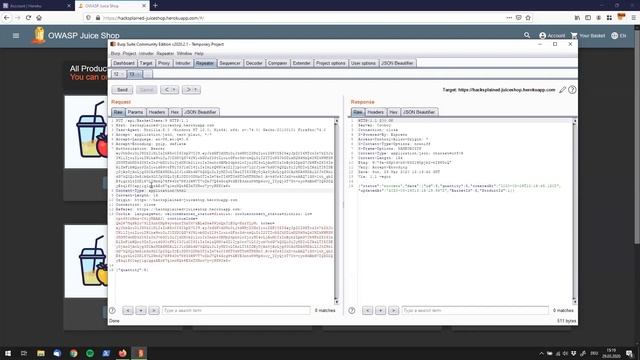Click the Firefox home button
The width and height of the screenshot is (640, 360).
39,18
